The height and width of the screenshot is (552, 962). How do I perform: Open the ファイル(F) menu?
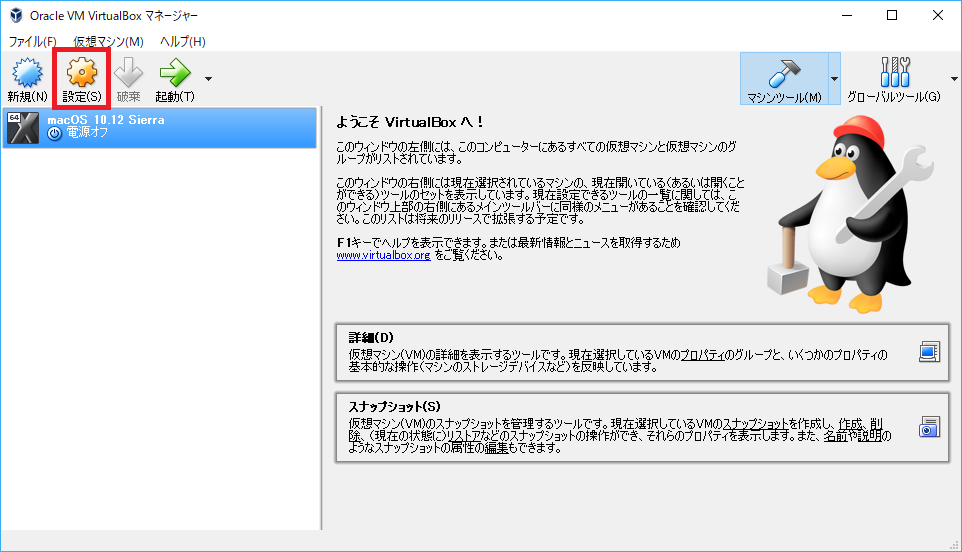[x=32, y=41]
